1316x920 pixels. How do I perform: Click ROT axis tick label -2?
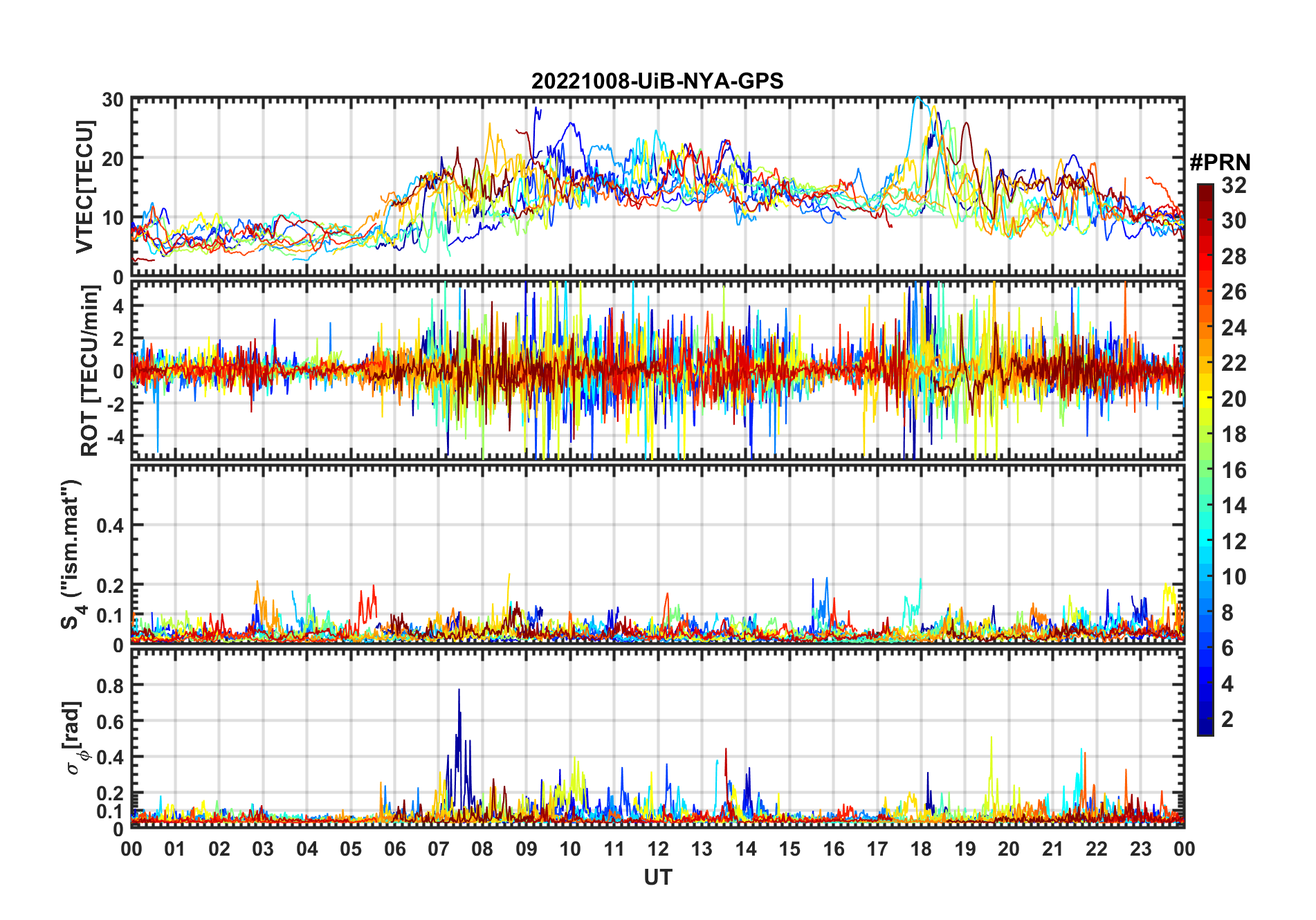[x=114, y=404]
